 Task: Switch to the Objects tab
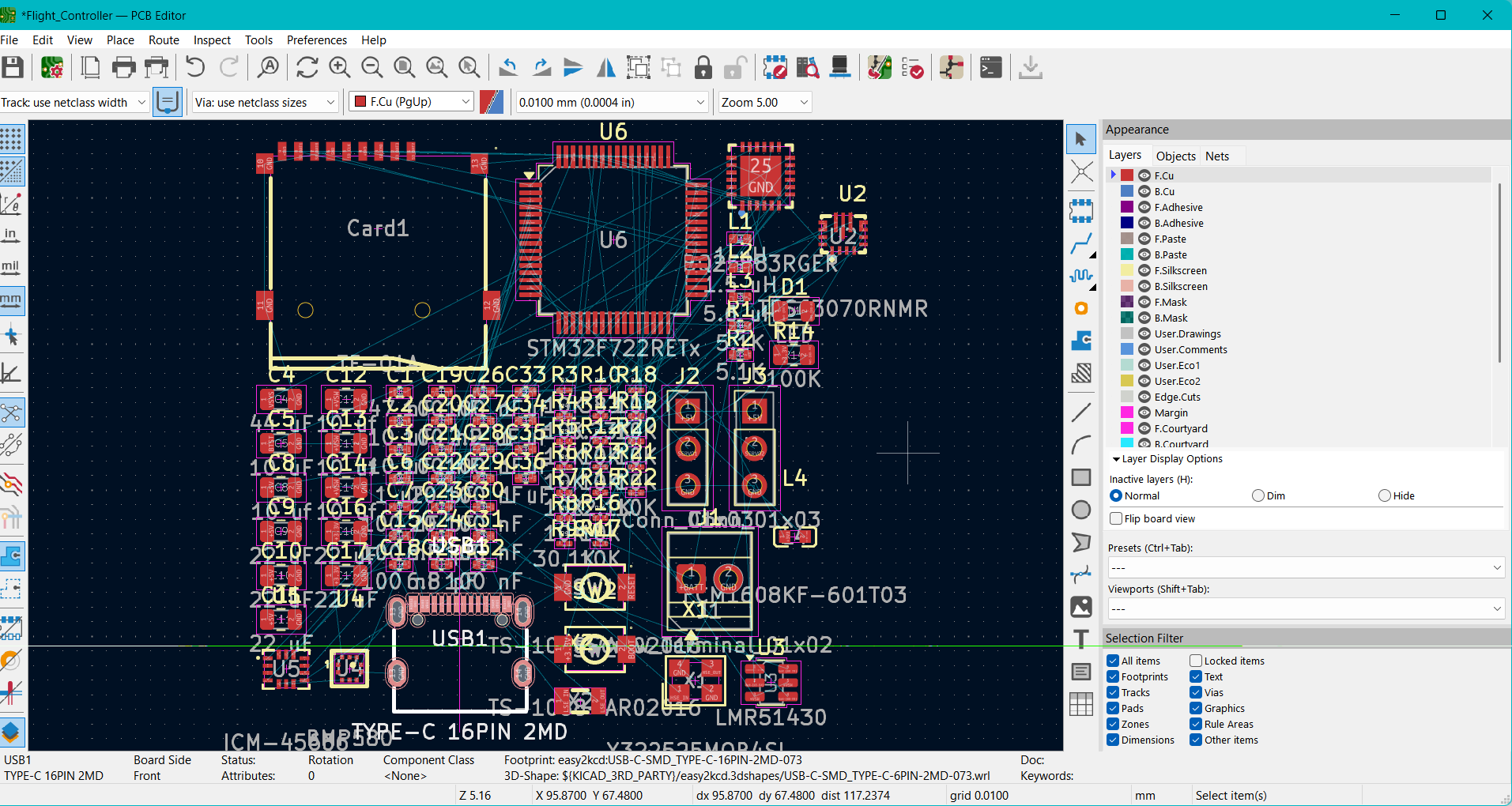coord(1175,156)
